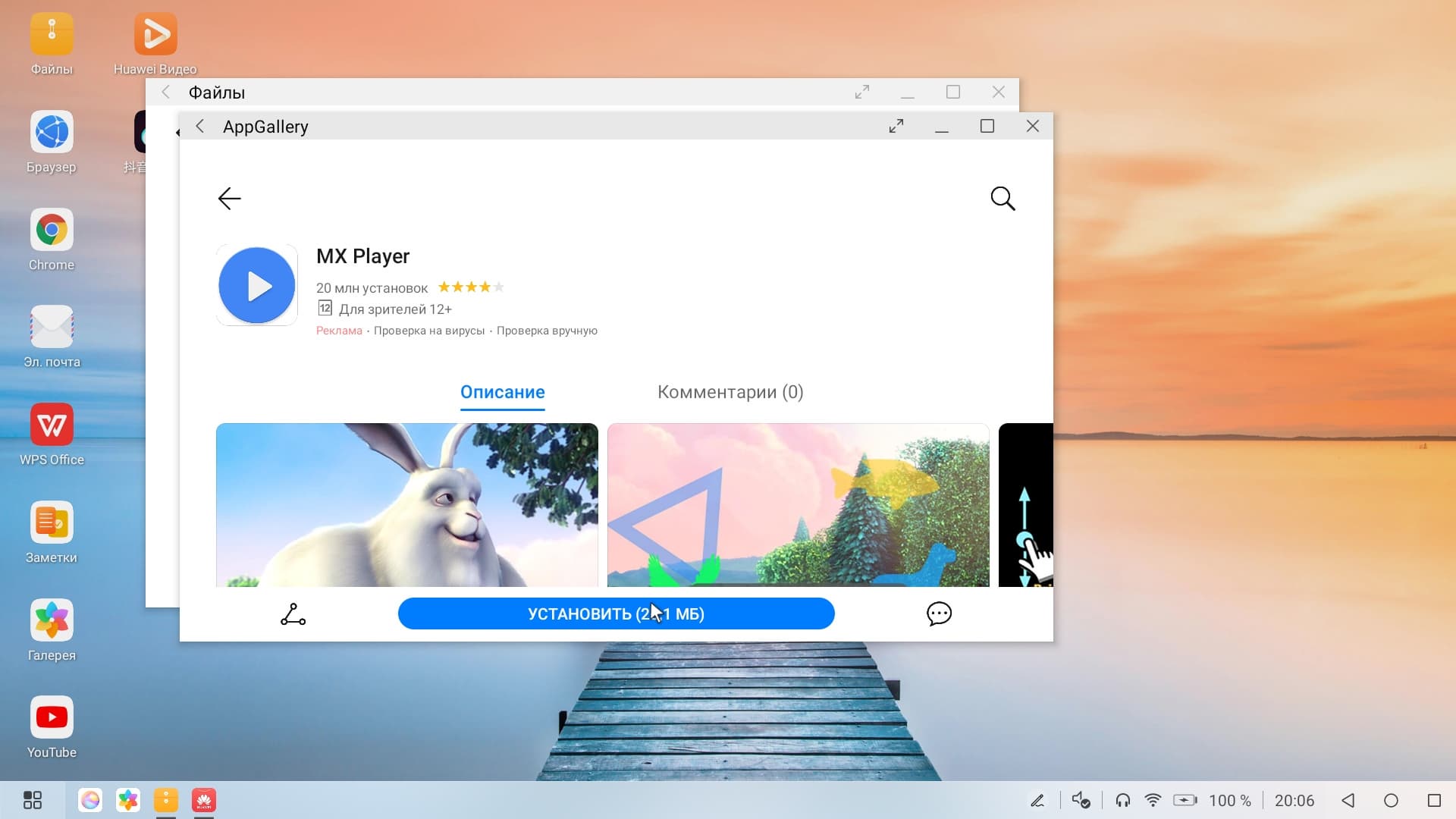Toggle AppGallery window fullscreen expand arrows
Screen dimensions: 1456x819
coord(896,126)
